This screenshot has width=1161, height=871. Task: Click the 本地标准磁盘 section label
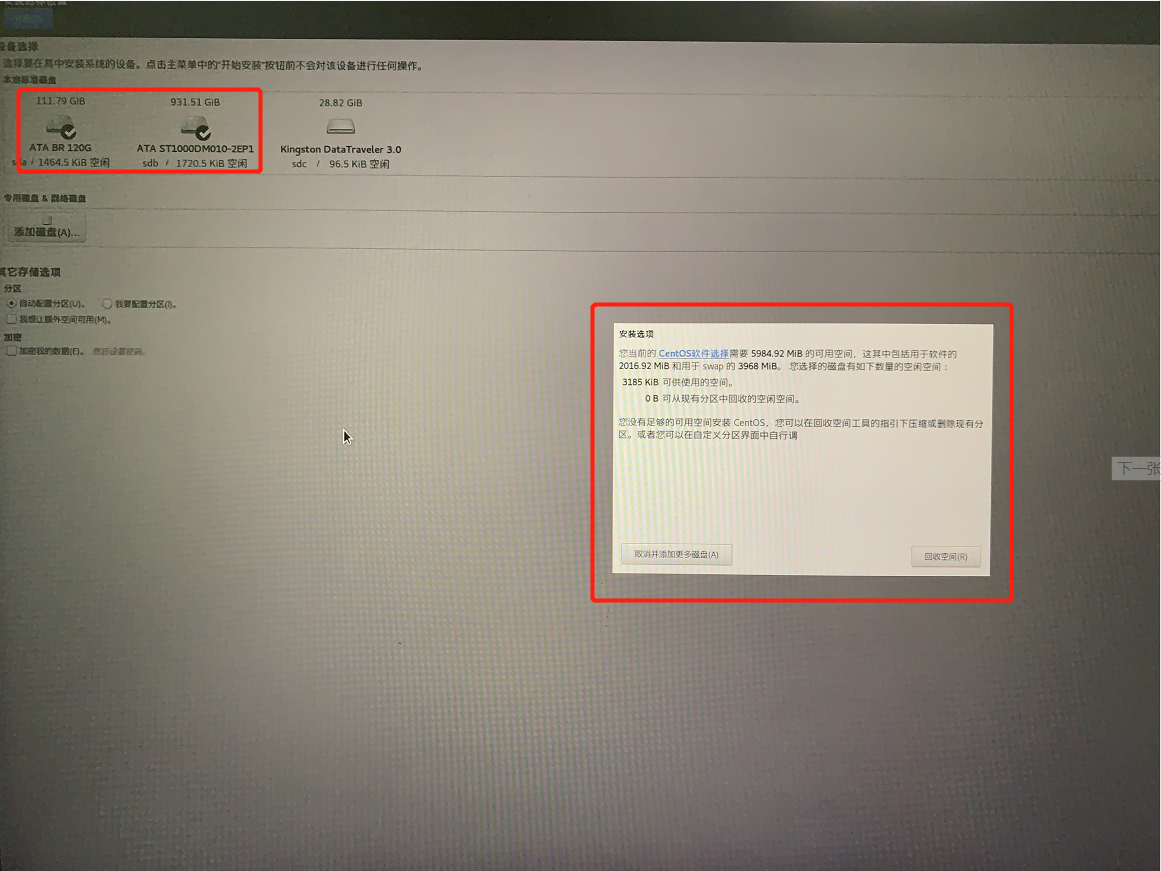29,79
